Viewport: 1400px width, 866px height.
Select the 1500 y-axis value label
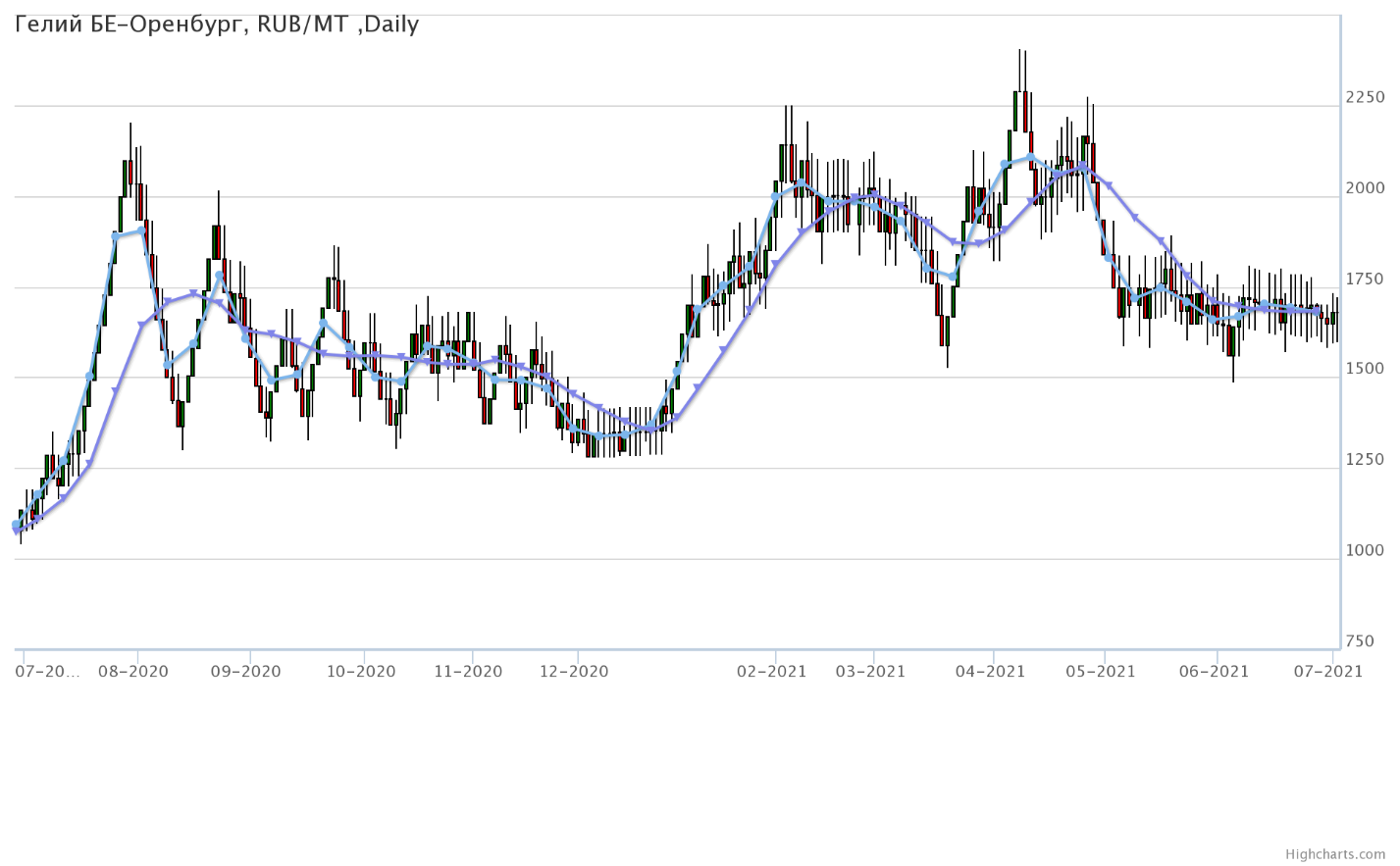[x=1366, y=369]
